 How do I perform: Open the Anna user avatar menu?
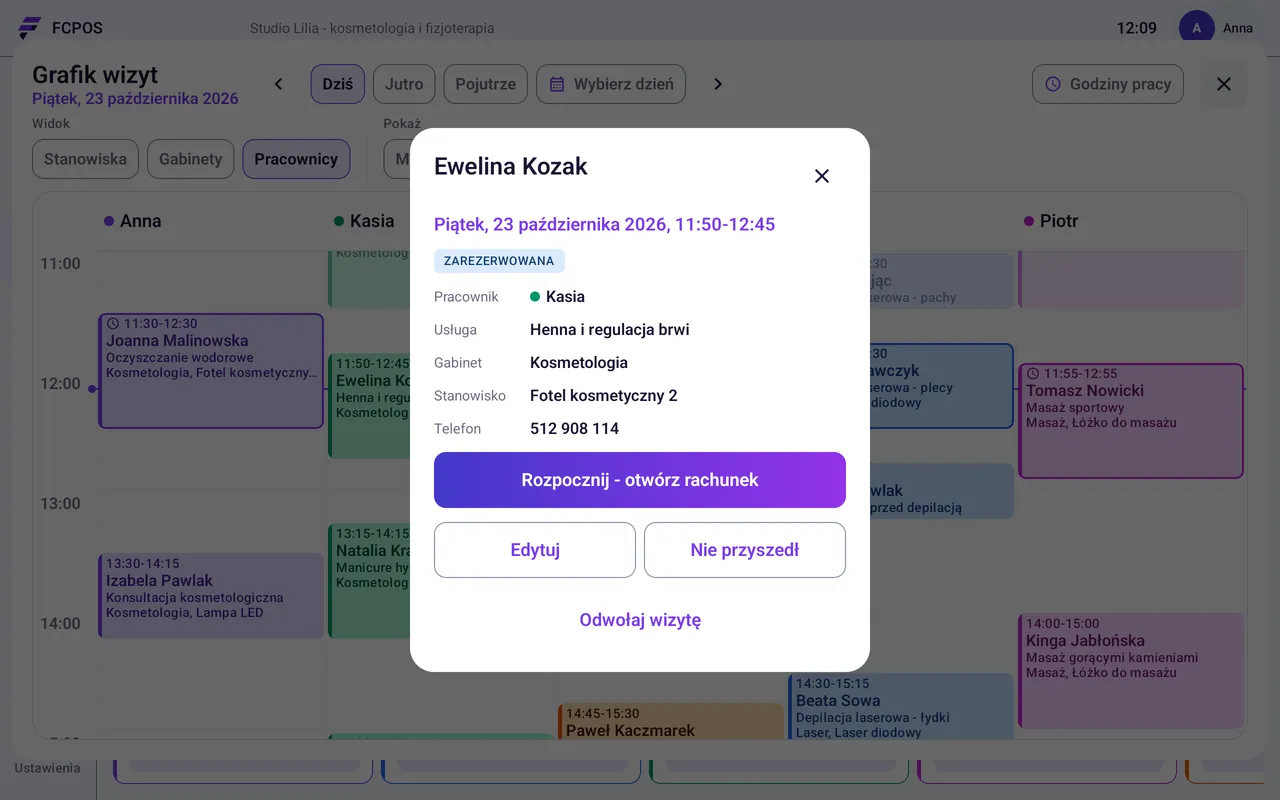[x=1197, y=28]
